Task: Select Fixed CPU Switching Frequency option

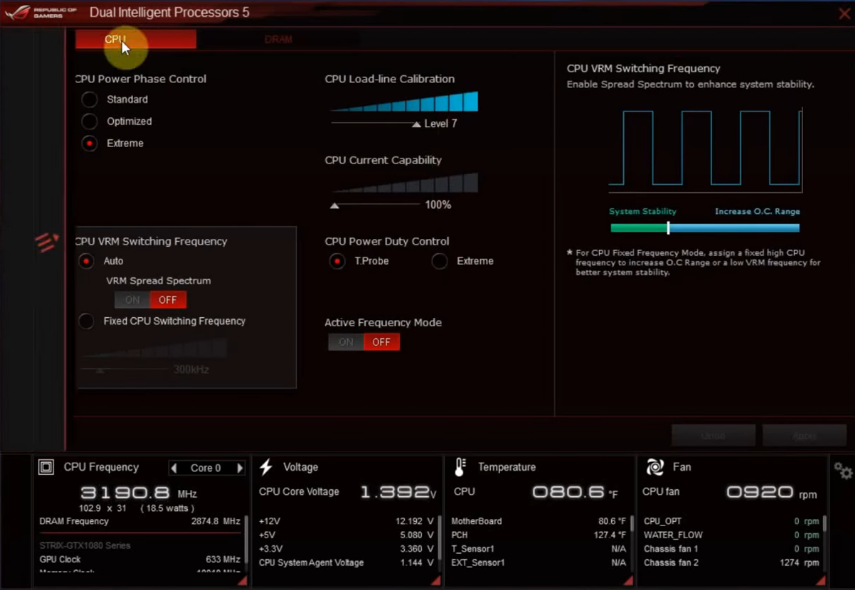Action: (x=86, y=321)
